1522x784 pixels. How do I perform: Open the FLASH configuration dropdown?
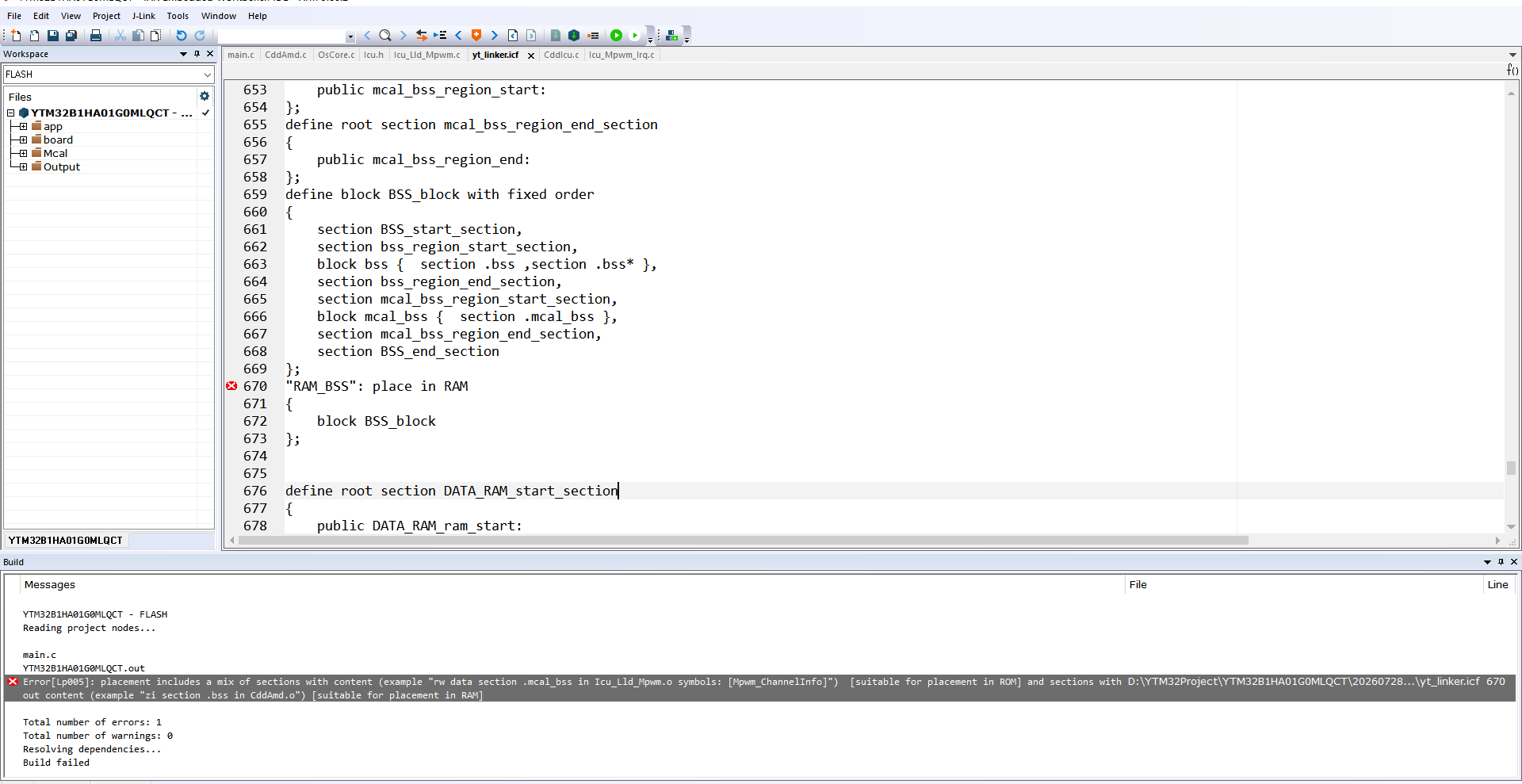[x=109, y=75]
